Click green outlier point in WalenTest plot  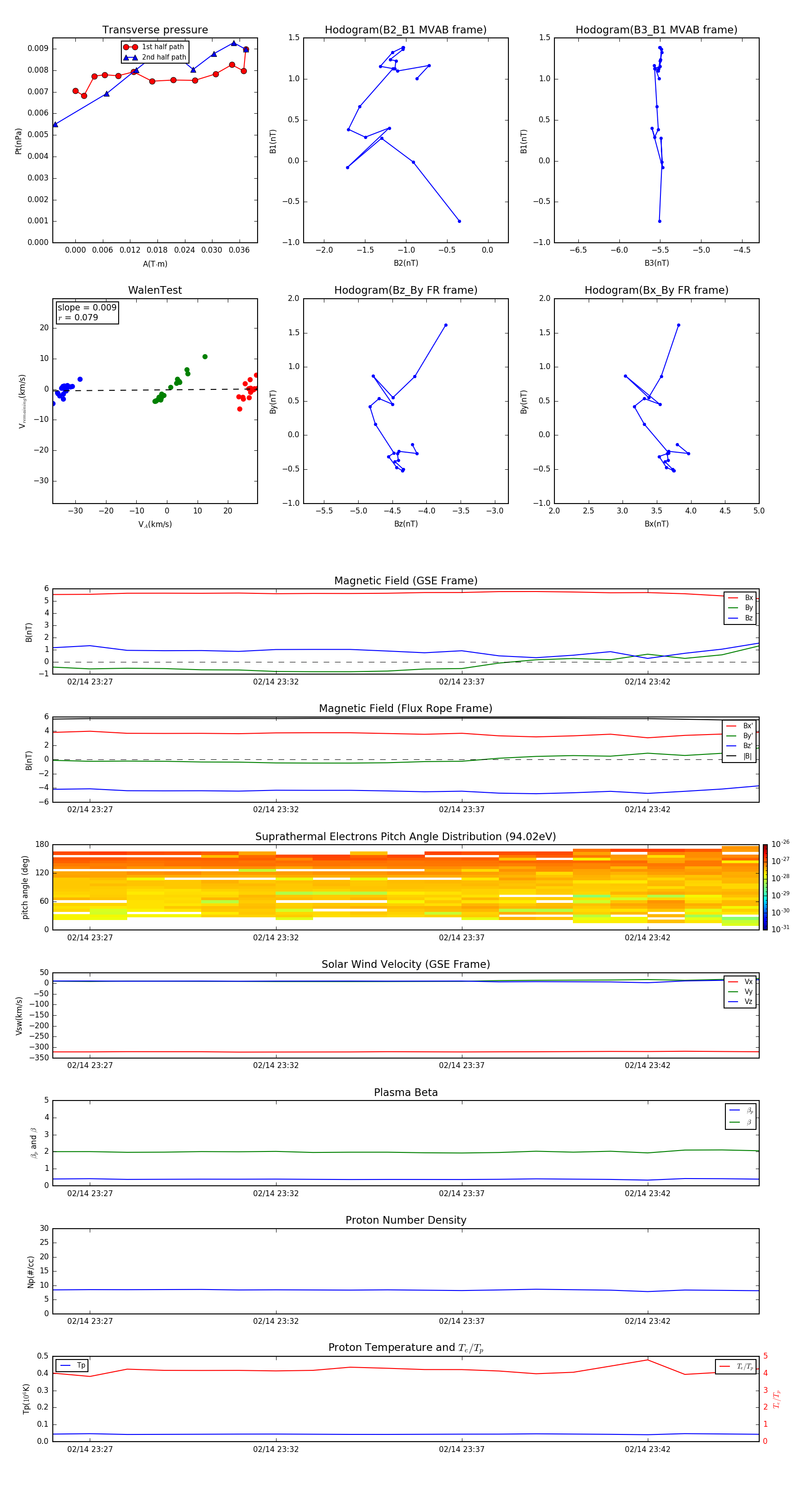(x=205, y=356)
